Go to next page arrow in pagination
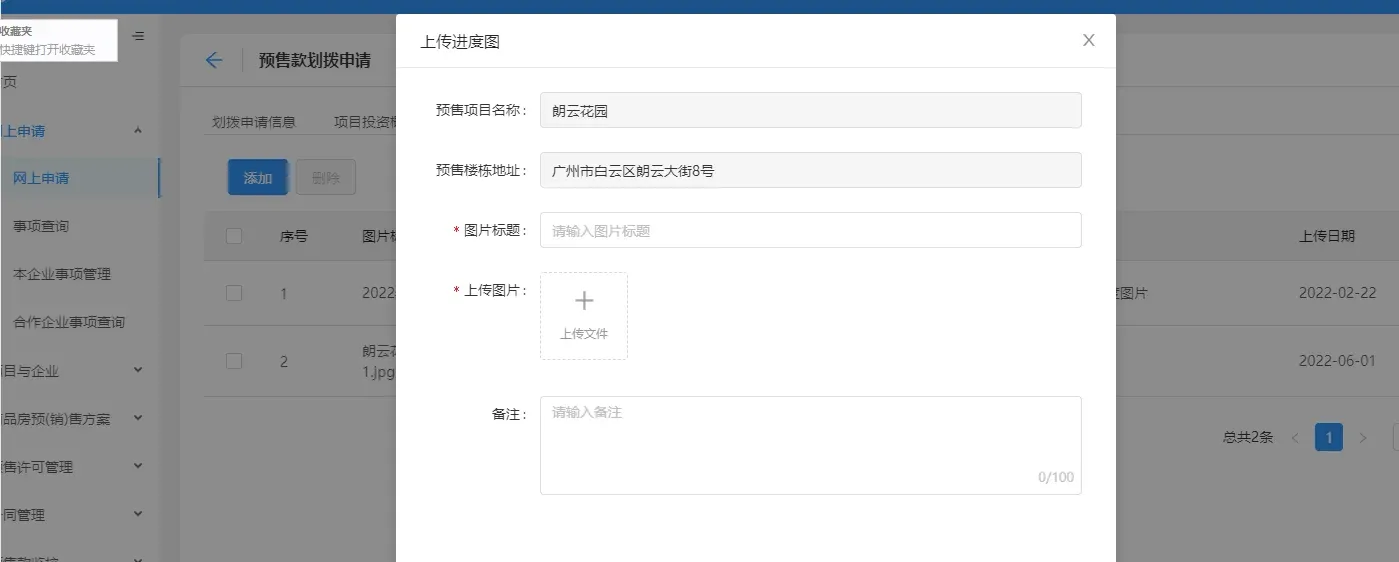The width and height of the screenshot is (1399, 562). point(1362,438)
